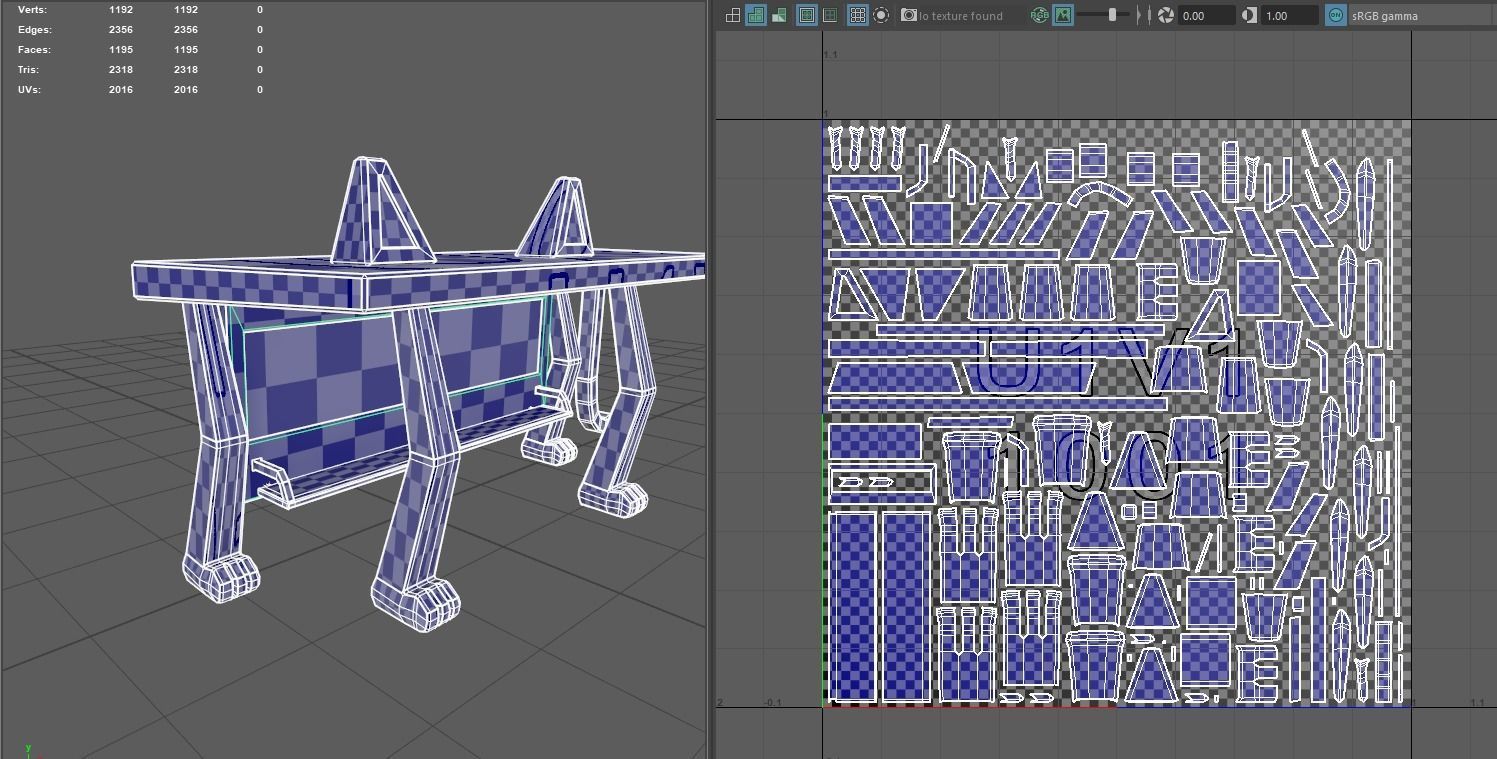Image resolution: width=1497 pixels, height=759 pixels.
Task: Click the gamma contrast icon
Action: pos(1250,15)
